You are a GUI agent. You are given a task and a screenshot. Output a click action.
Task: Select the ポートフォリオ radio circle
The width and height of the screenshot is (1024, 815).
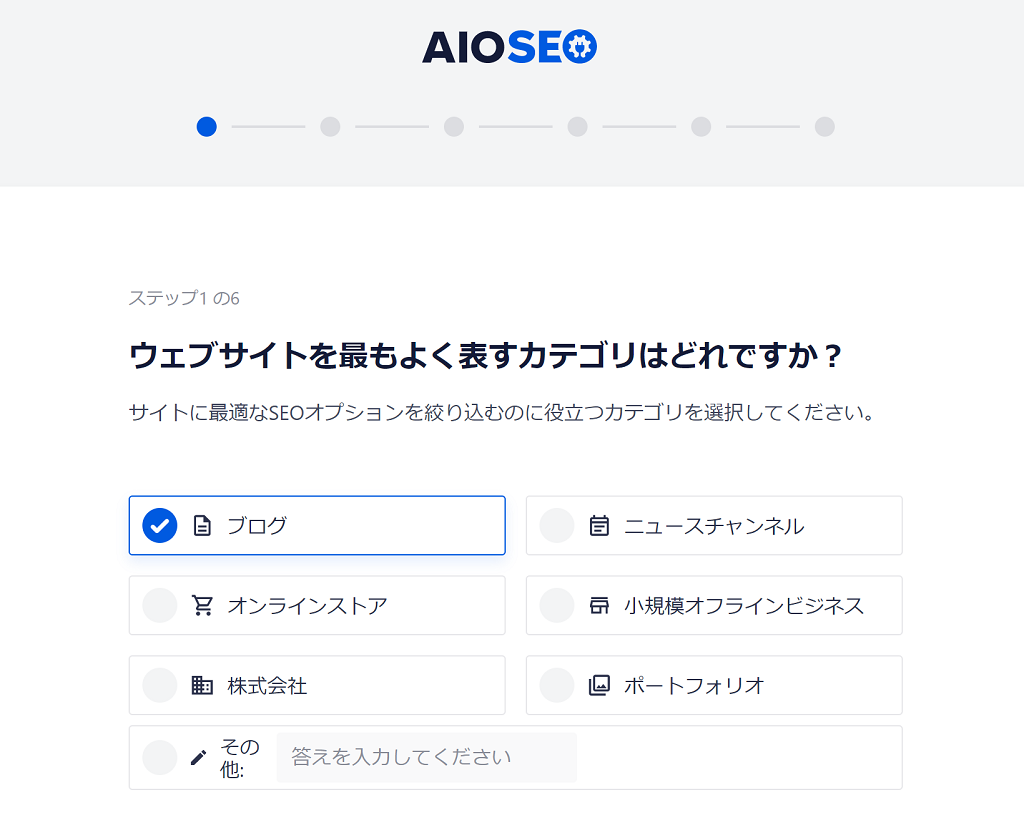pos(557,685)
